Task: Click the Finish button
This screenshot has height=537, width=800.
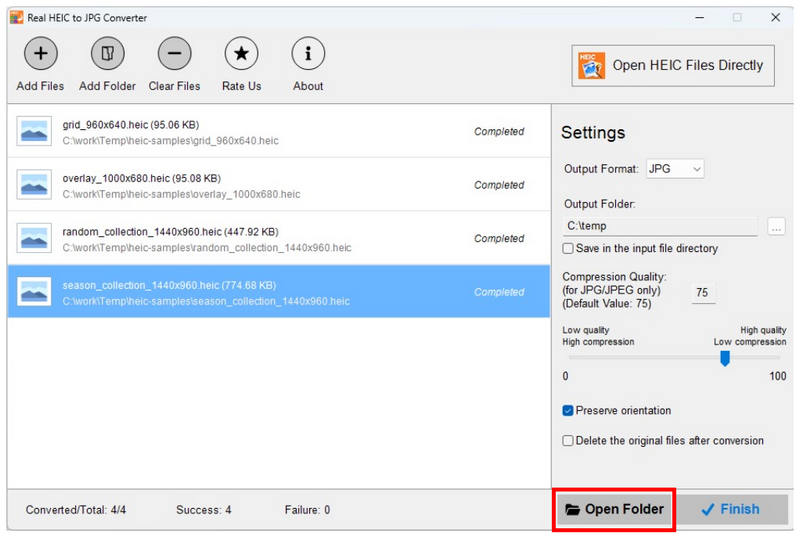Action: pos(731,509)
